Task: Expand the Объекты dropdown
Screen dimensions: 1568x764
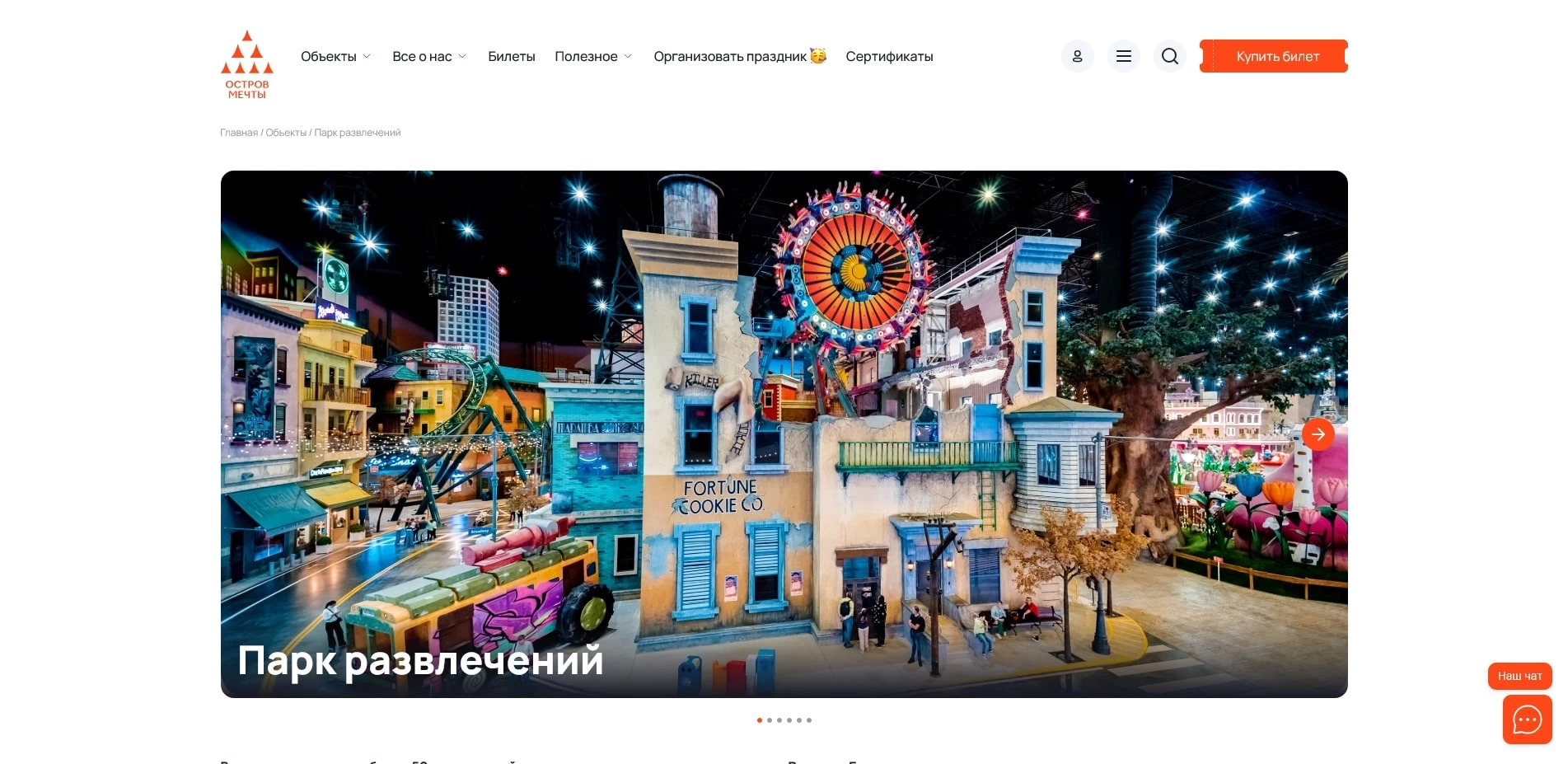Action: (335, 56)
